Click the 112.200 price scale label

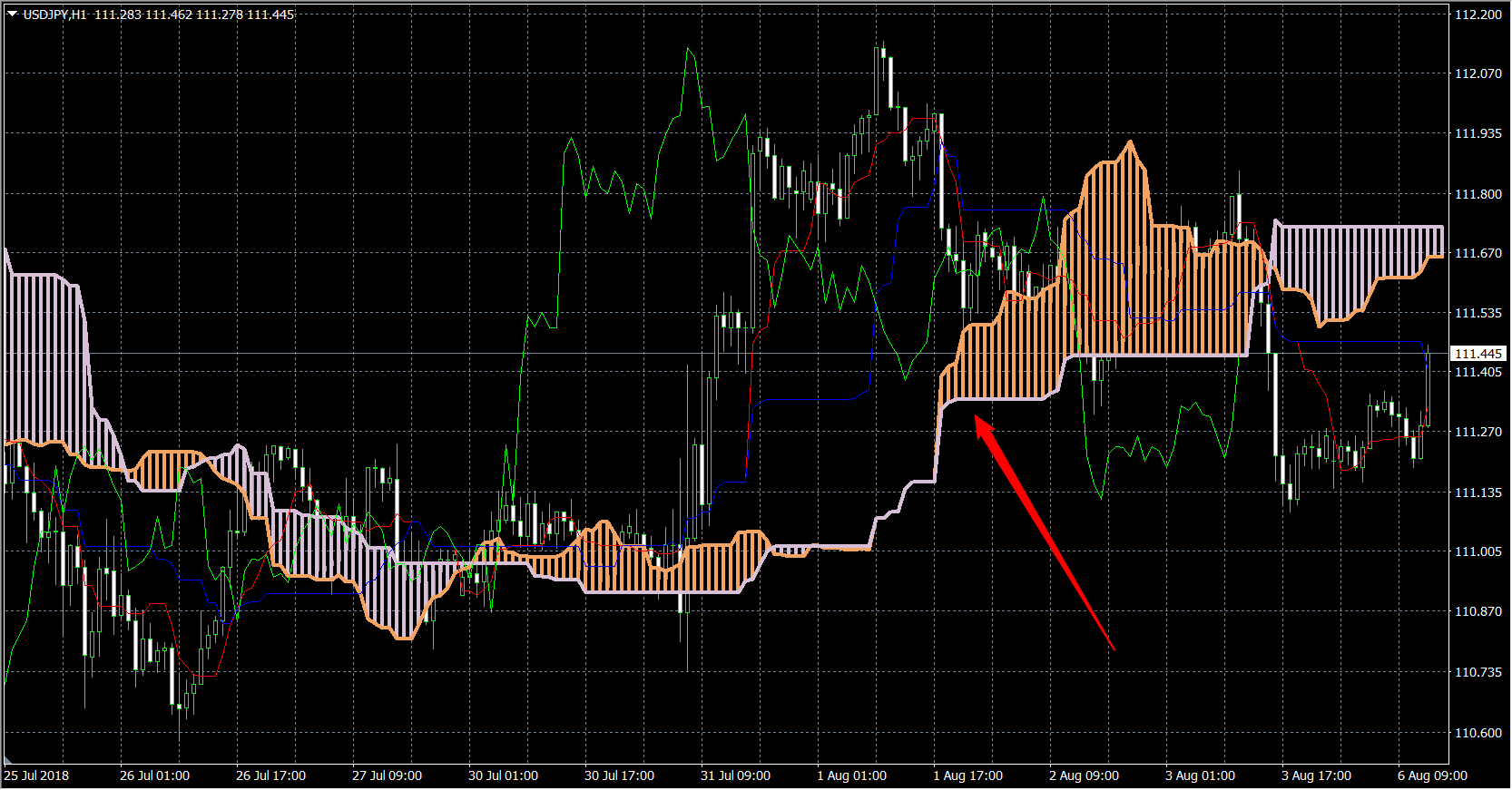click(1478, 15)
